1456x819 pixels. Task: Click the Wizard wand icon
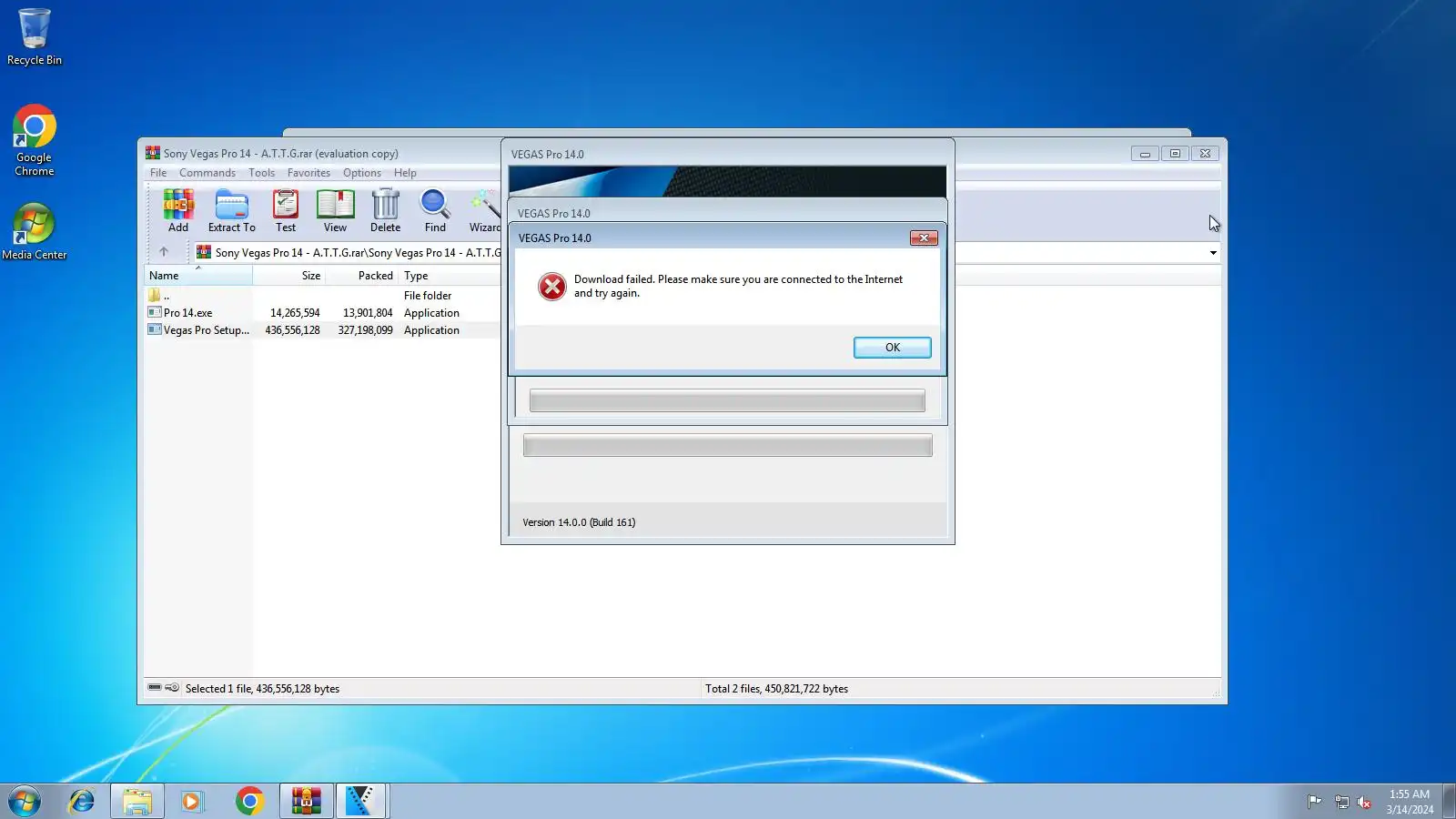[485, 210]
